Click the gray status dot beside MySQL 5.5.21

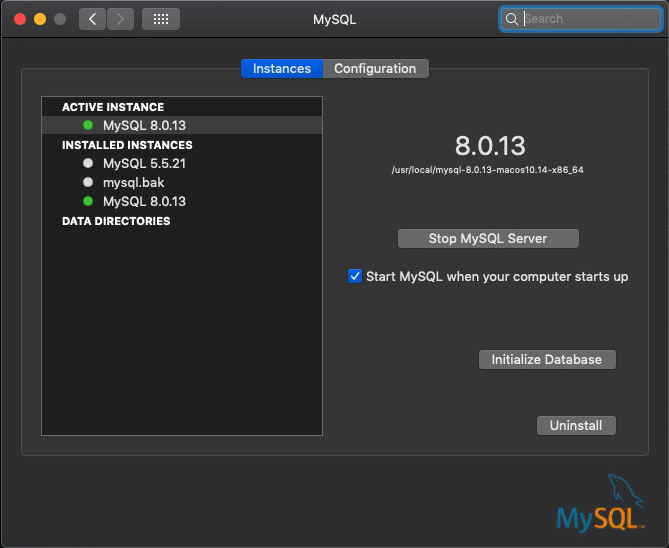tap(88, 163)
